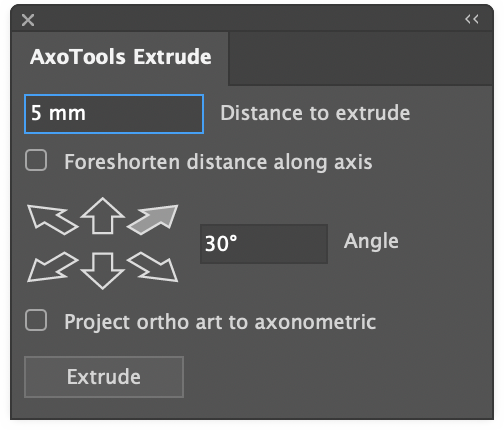Select the up-left extrude direction arrow

[52, 220]
